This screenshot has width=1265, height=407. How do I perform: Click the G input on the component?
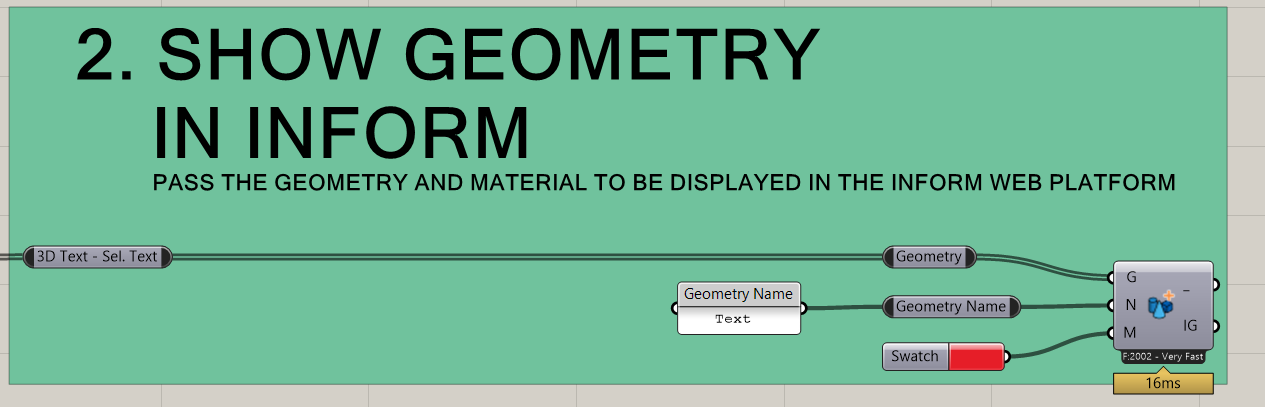(1131, 277)
